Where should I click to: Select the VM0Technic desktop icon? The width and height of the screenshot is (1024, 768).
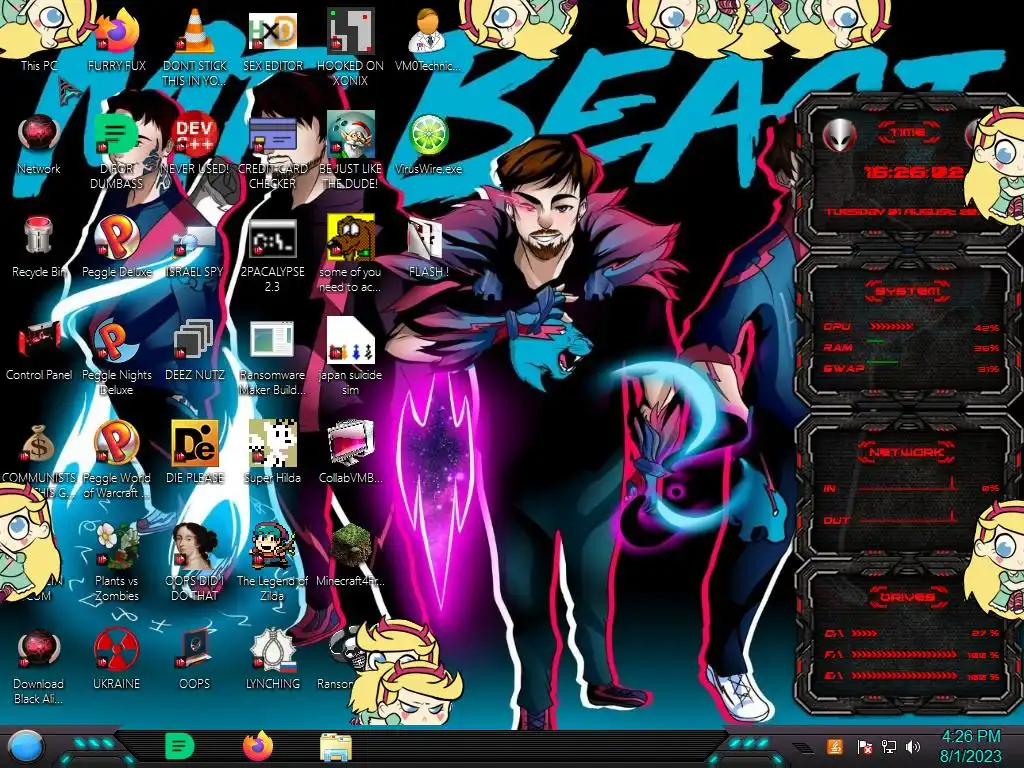pyautogui.click(x=428, y=39)
